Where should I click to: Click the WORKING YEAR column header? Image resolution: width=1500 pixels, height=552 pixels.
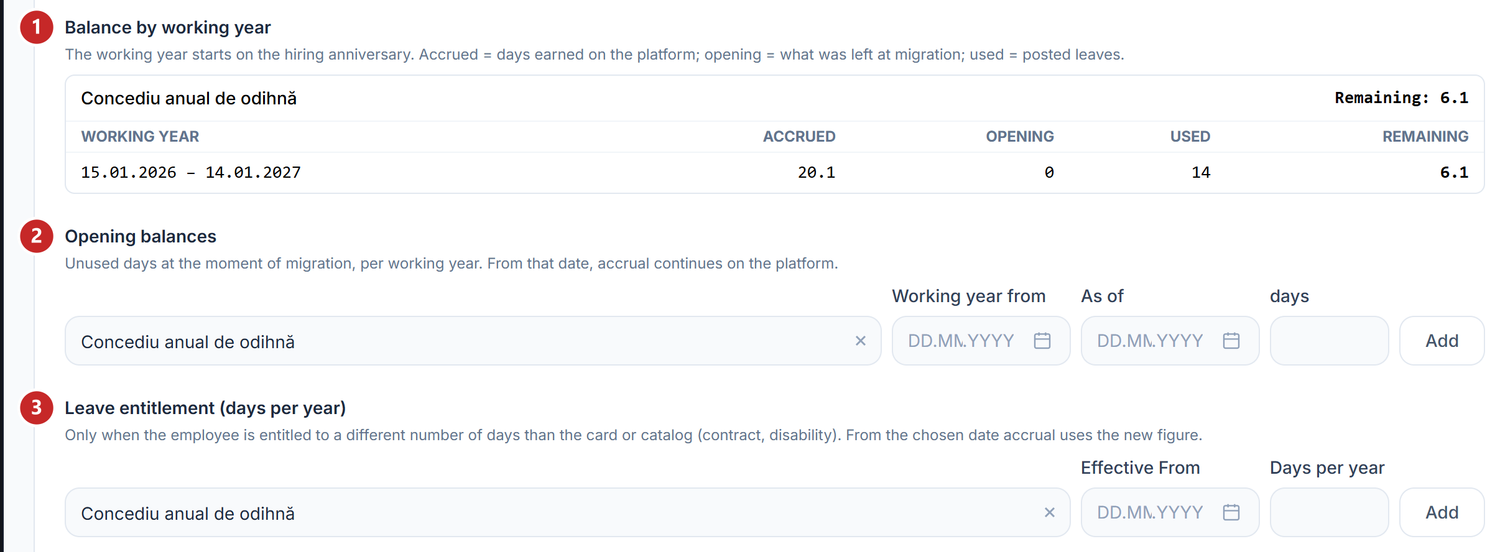point(140,136)
